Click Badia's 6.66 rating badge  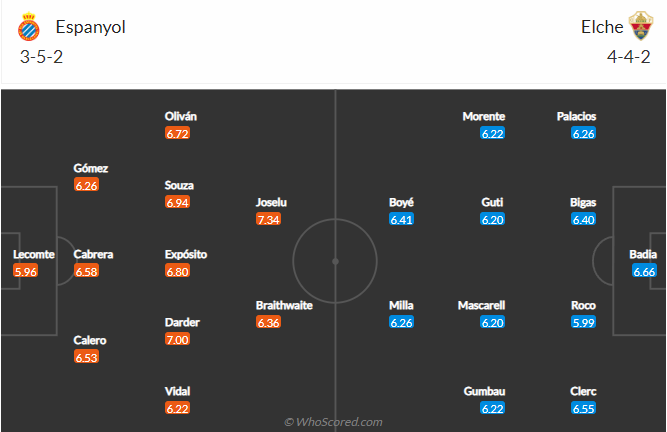pyautogui.click(x=644, y=271)
